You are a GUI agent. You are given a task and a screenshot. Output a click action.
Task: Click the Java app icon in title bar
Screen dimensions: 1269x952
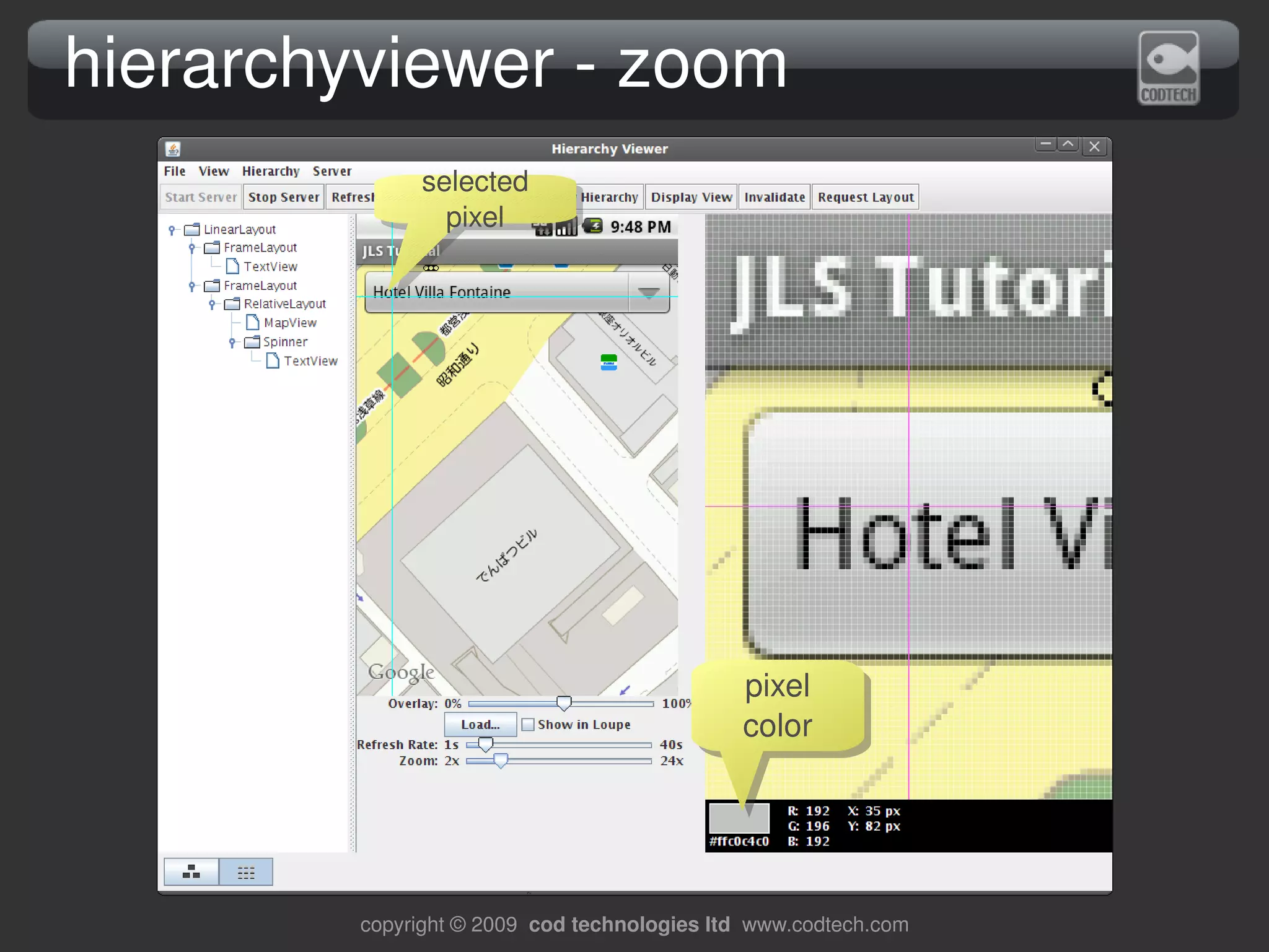pos(173,149)
